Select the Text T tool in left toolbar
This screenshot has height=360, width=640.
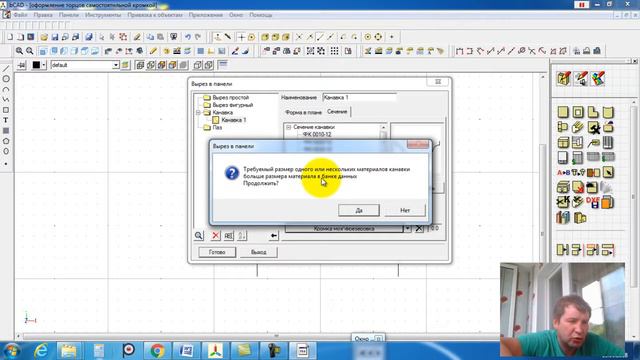pyautogui.click(x=6, y=120)
